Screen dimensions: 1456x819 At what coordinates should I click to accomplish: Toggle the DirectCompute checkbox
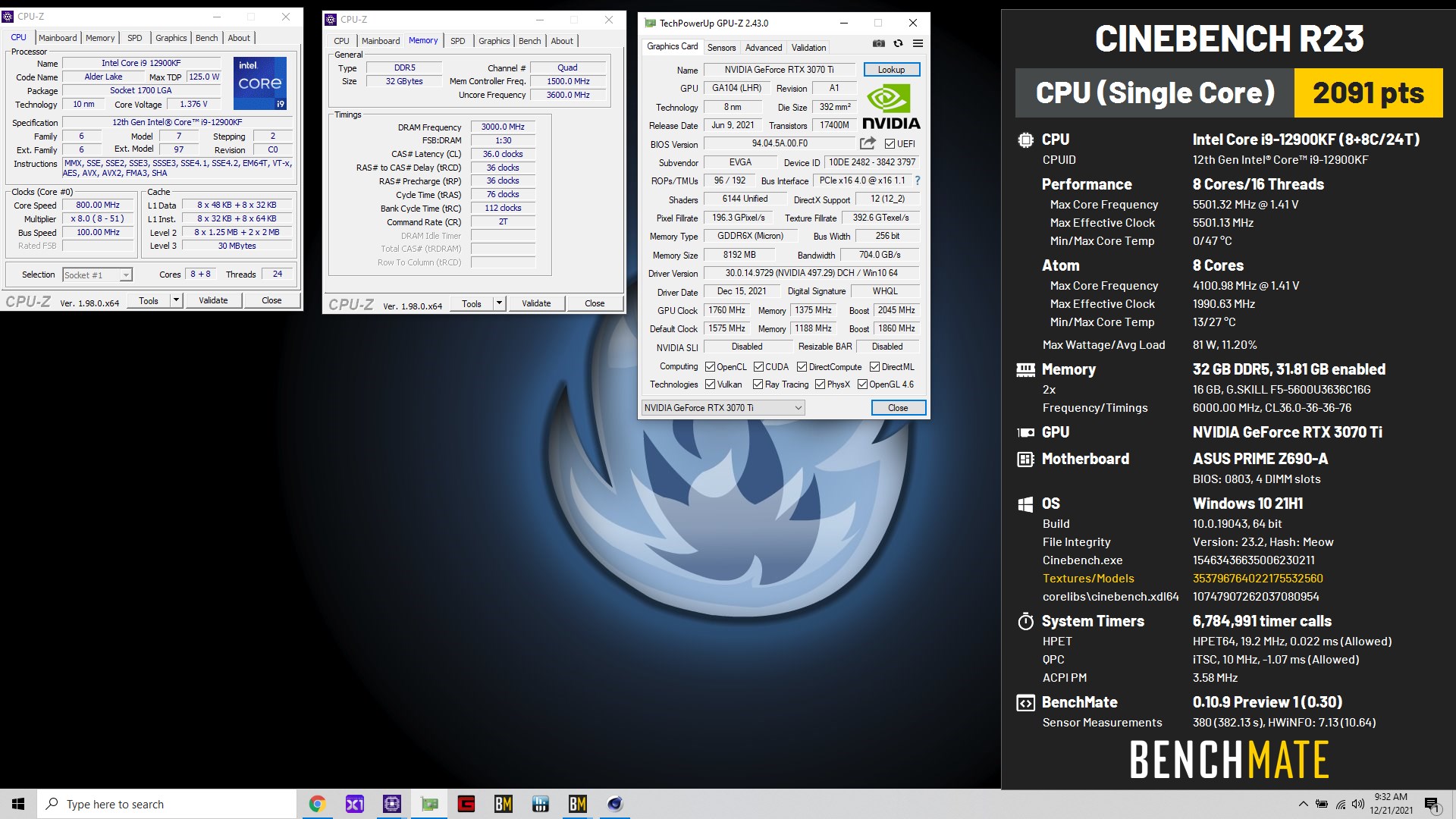pyautogui.click(x=802, y=367)
